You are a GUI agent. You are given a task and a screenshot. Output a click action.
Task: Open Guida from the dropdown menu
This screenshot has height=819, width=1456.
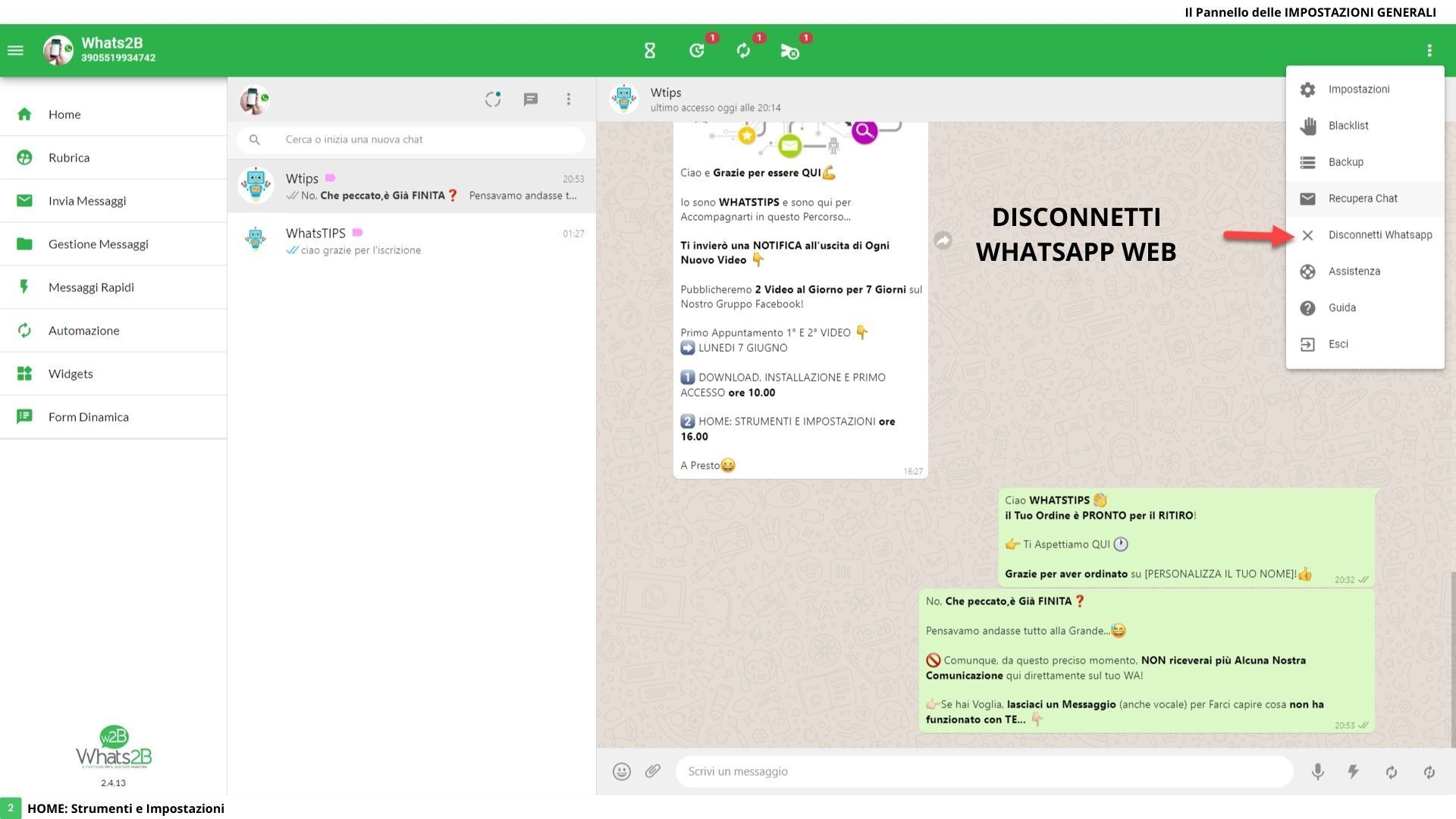(x=1365, y=308)
